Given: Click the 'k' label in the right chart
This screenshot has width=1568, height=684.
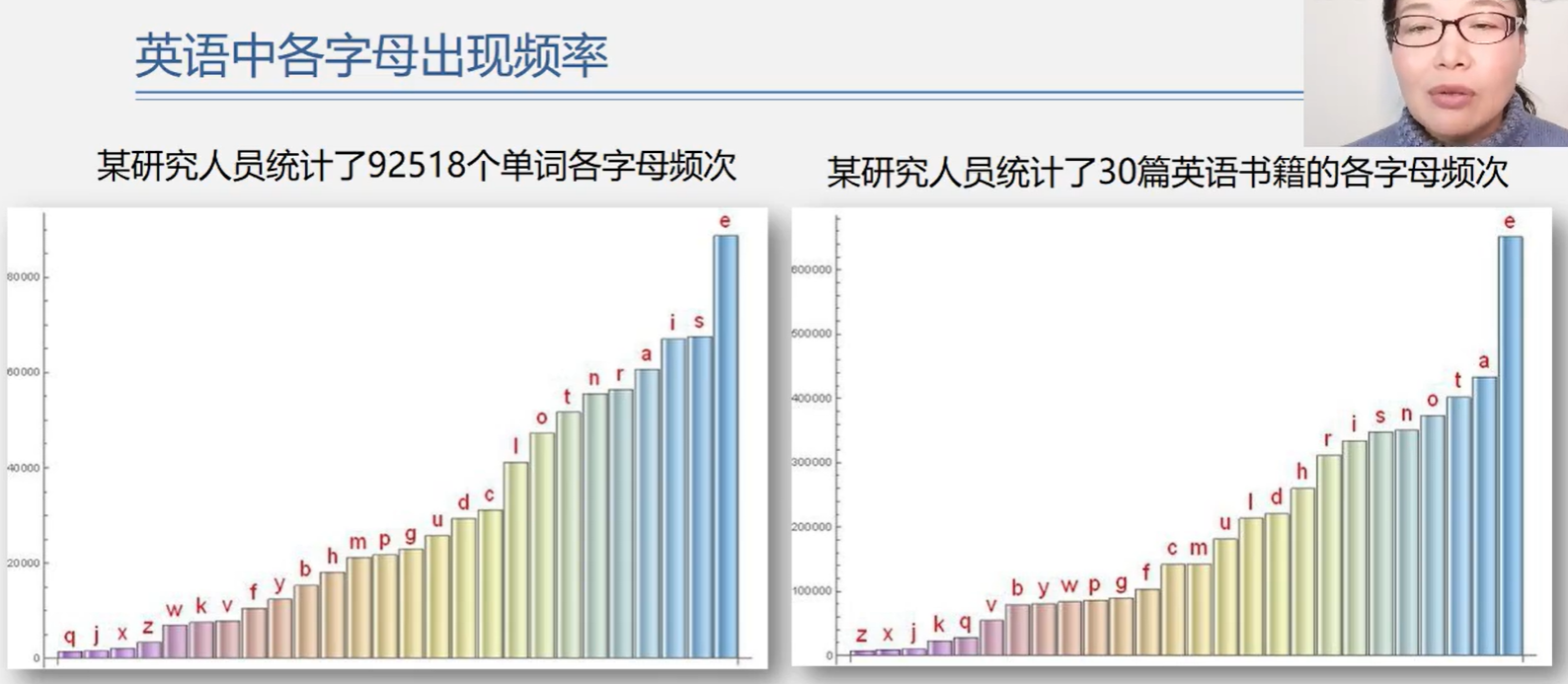Looking at the screenshot, I should tap(939, 625).
